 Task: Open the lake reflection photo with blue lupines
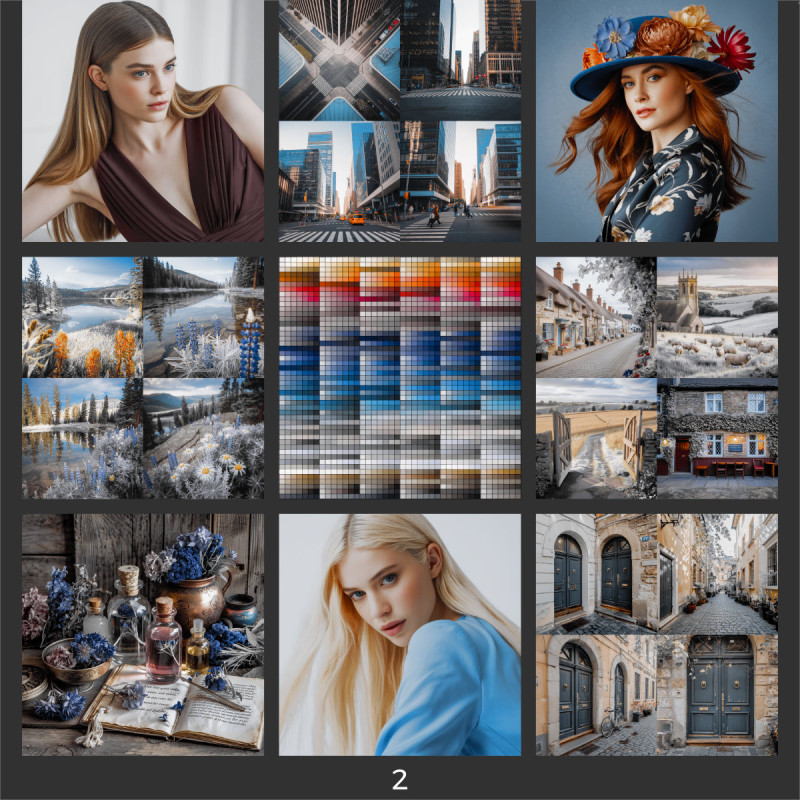point(204,317)
